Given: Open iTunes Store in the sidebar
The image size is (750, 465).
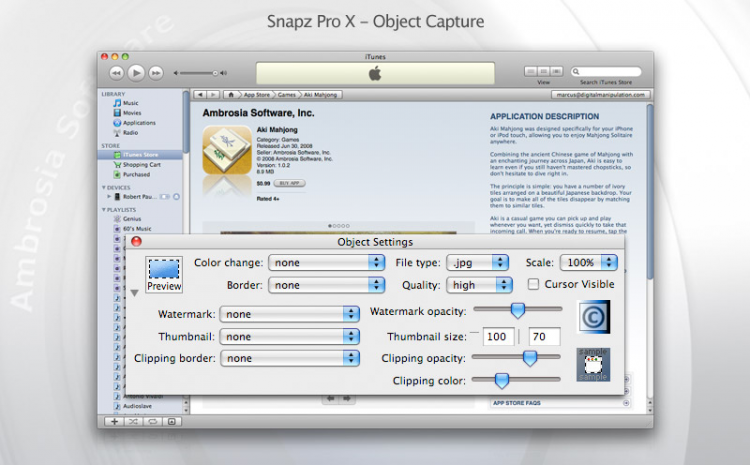Looking at the screenshot, I should (x=140, y=155).
